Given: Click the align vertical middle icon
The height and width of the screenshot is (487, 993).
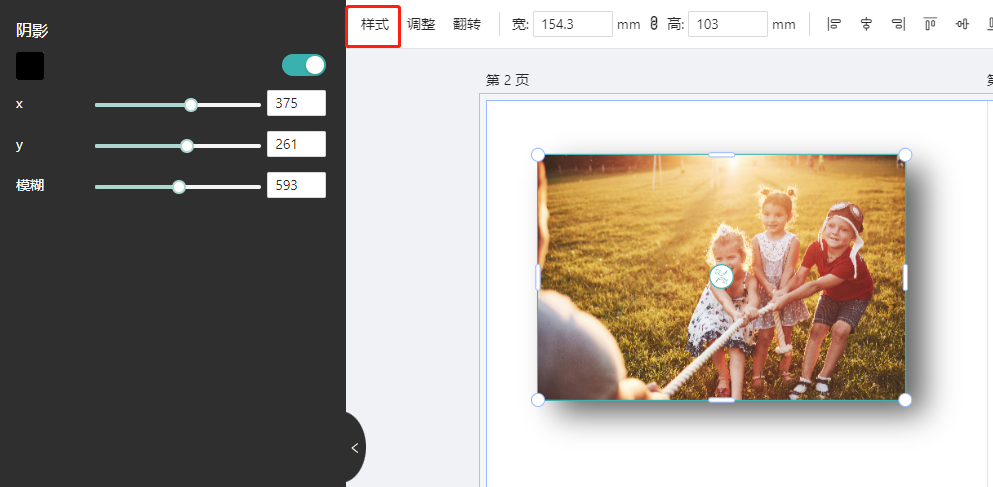Looking at the screenshot, I should pos(963,25).
